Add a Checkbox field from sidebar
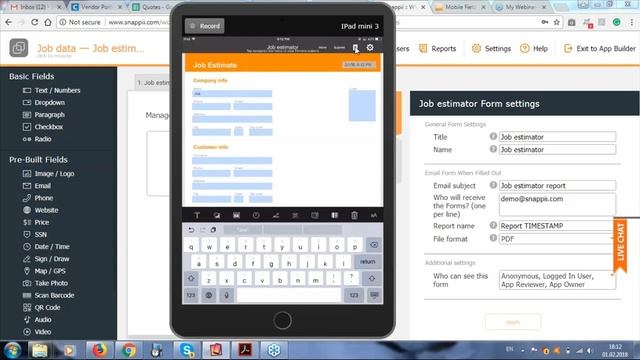This screenshot has width=640, height=360. tap(43, 127)
